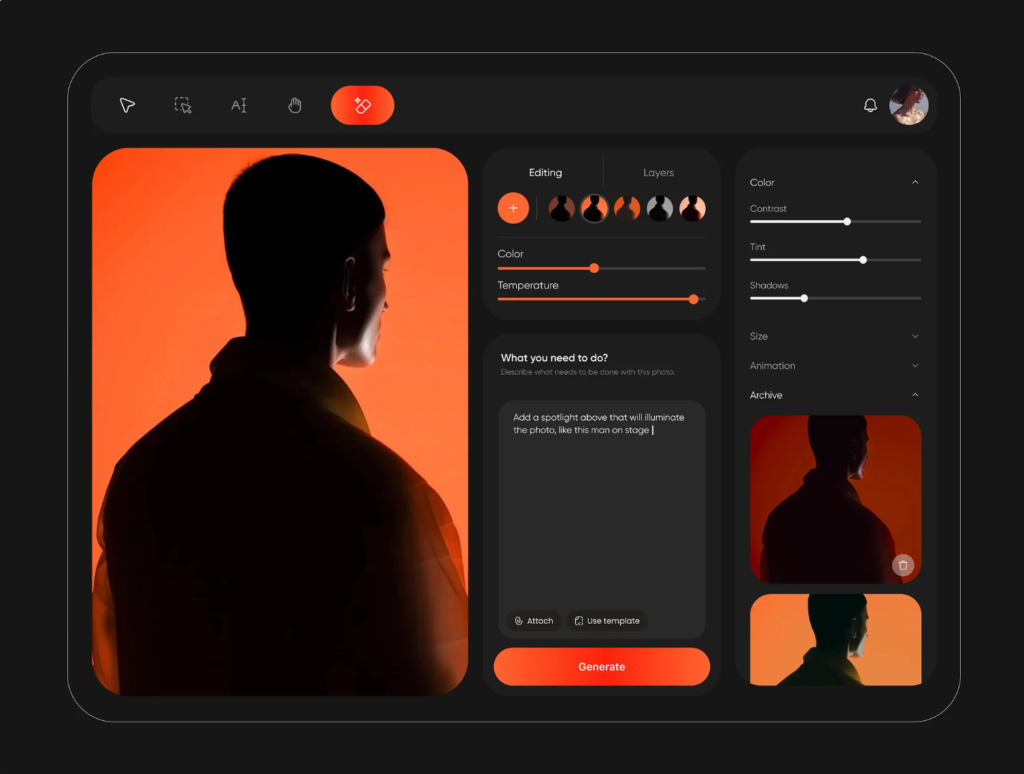Select the arrow pointer tool
This screenshot has width=1024, height=774.
coord(127,105)
